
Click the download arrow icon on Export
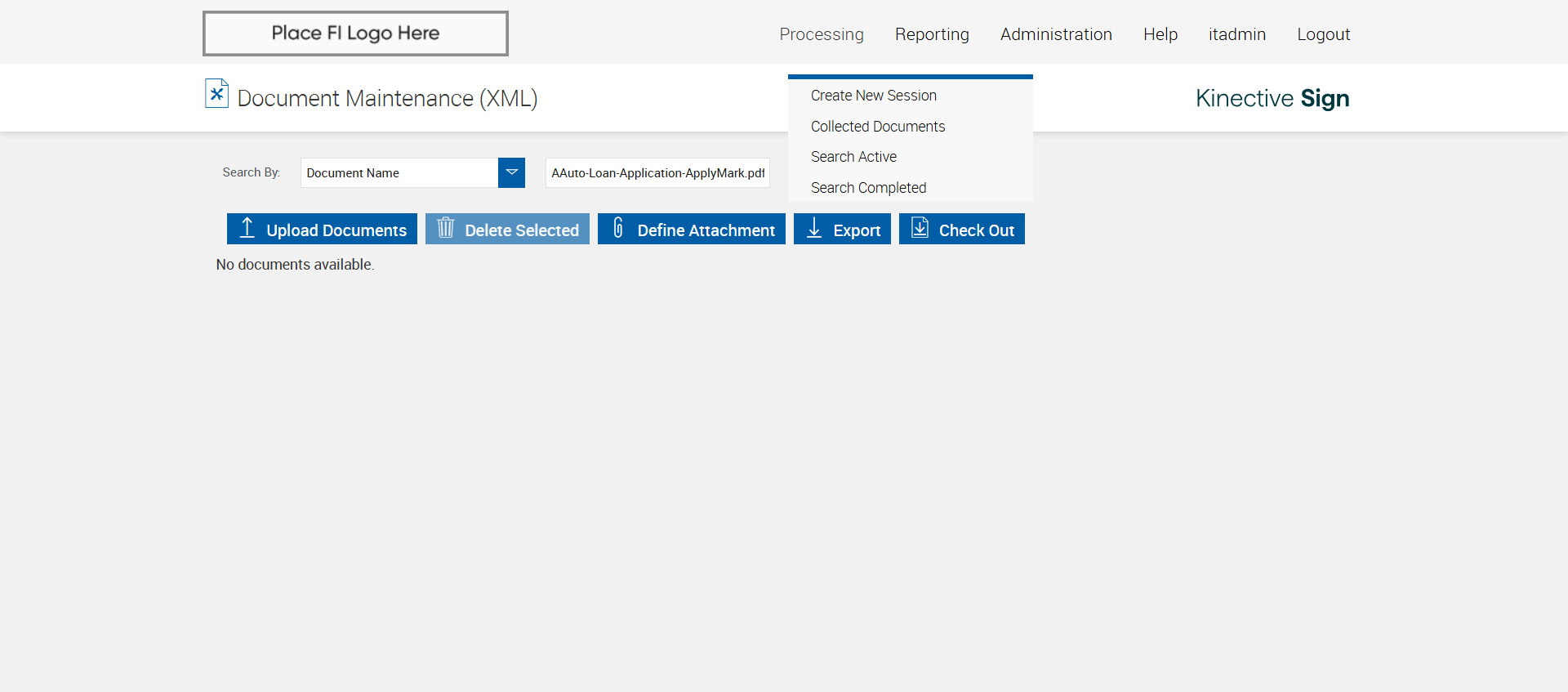[814, 228]
